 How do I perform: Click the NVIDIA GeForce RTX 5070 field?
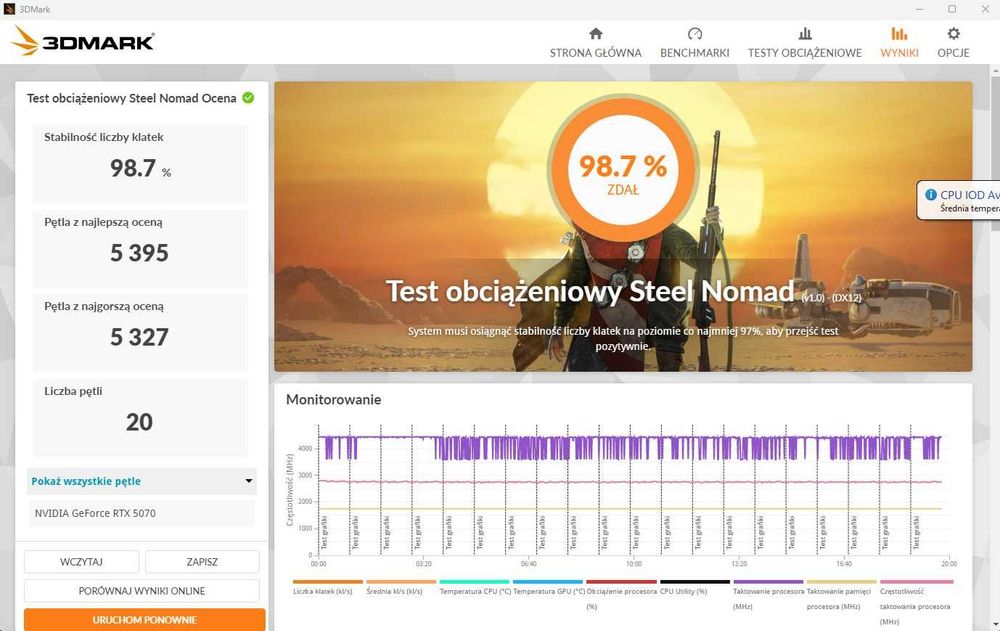click(141, 513)
